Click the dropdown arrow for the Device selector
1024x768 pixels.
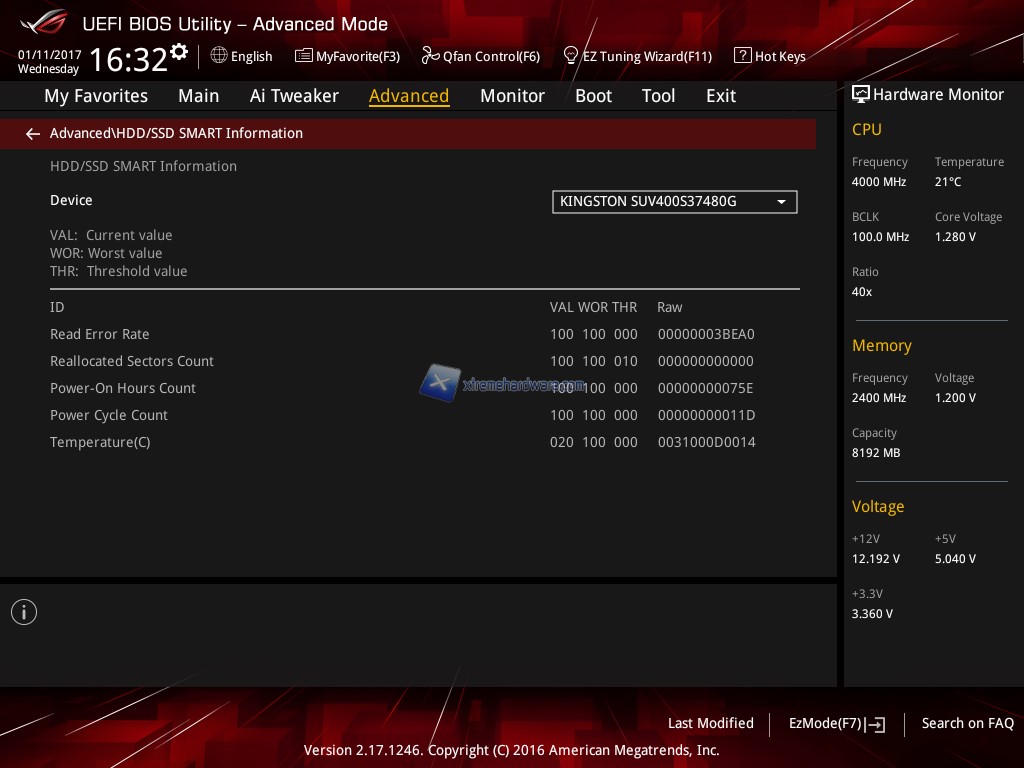pos(781,202)
